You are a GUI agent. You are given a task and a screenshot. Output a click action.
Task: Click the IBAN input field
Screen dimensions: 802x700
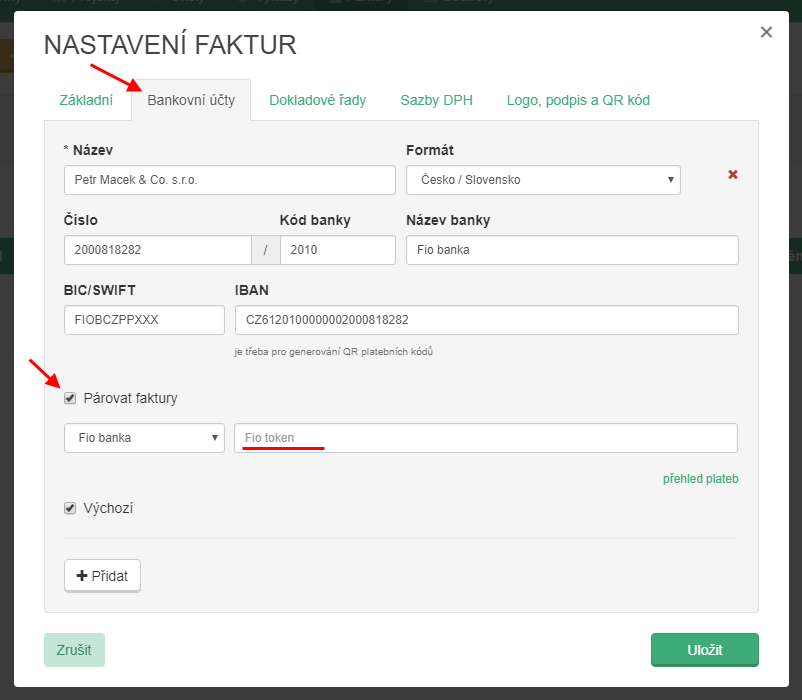[485, 320]
